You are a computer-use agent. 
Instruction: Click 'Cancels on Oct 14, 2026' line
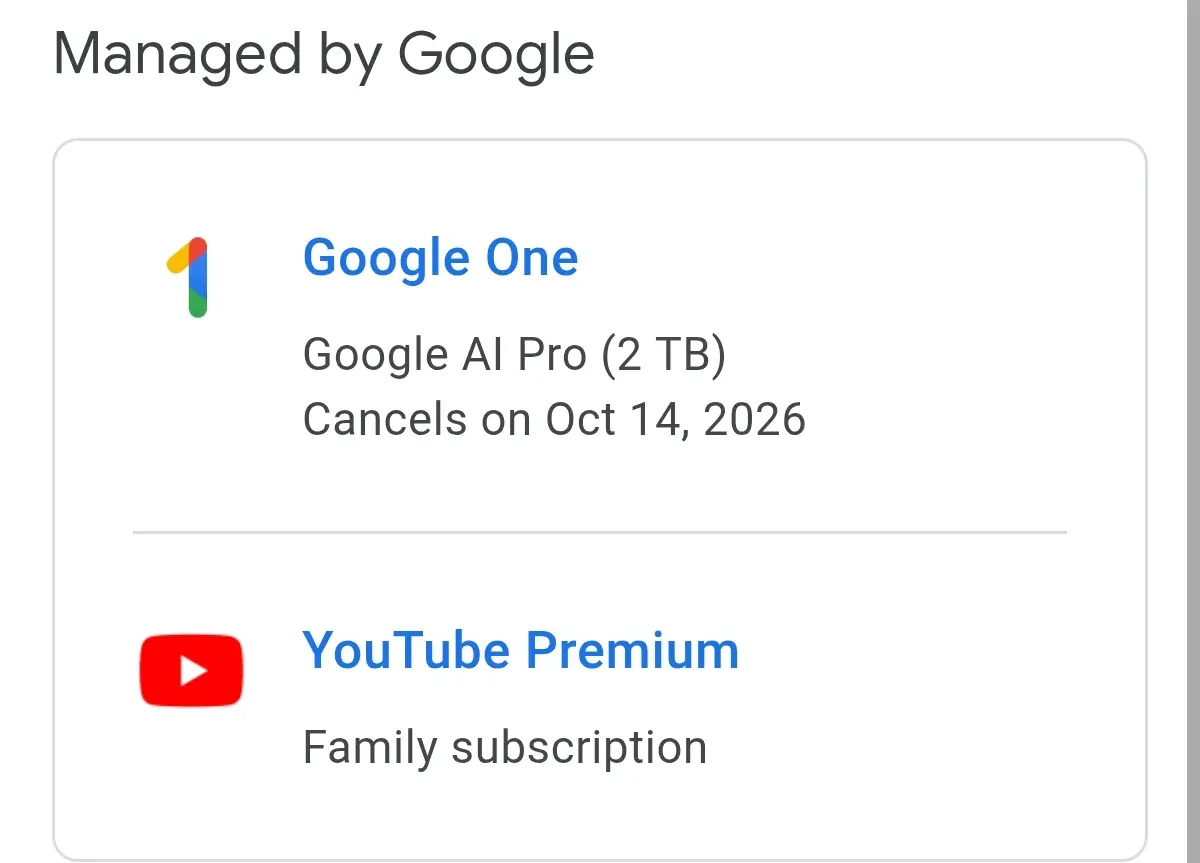(x=554, y=419)
